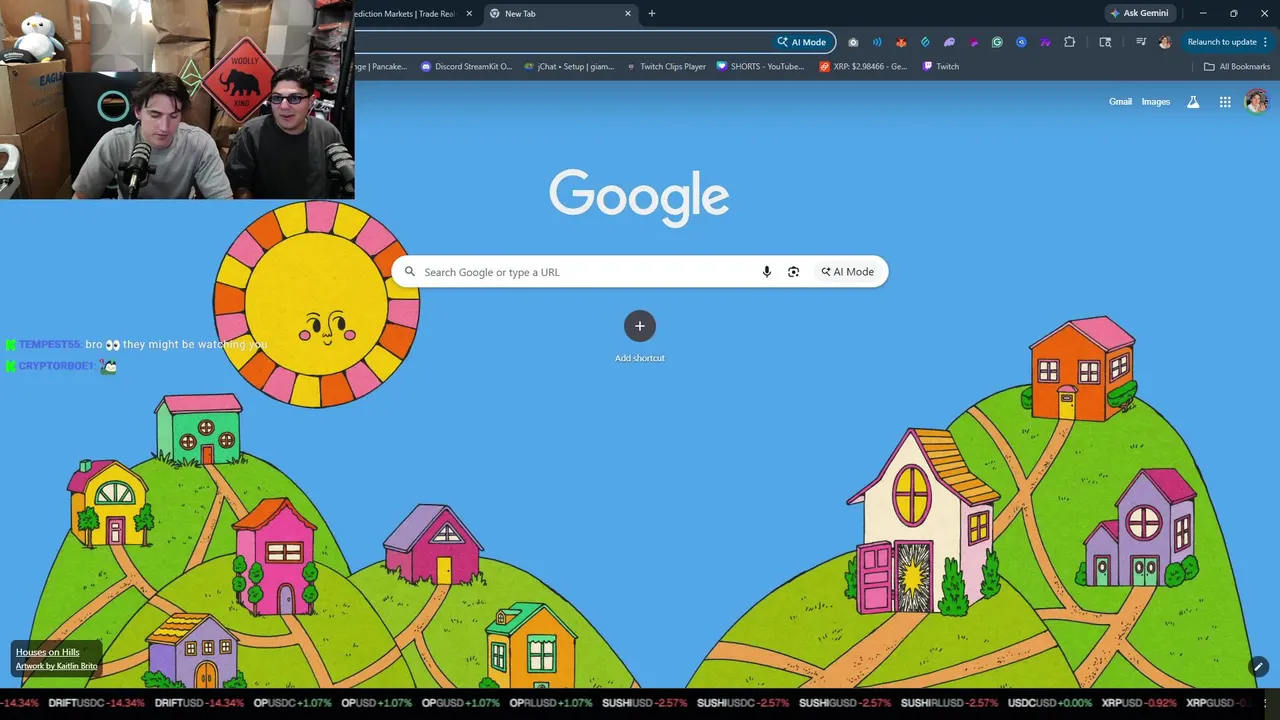Screen dimensions: 1280x720
Task: Open Discord StreamKit bookmark
Action: click(466, 67)
